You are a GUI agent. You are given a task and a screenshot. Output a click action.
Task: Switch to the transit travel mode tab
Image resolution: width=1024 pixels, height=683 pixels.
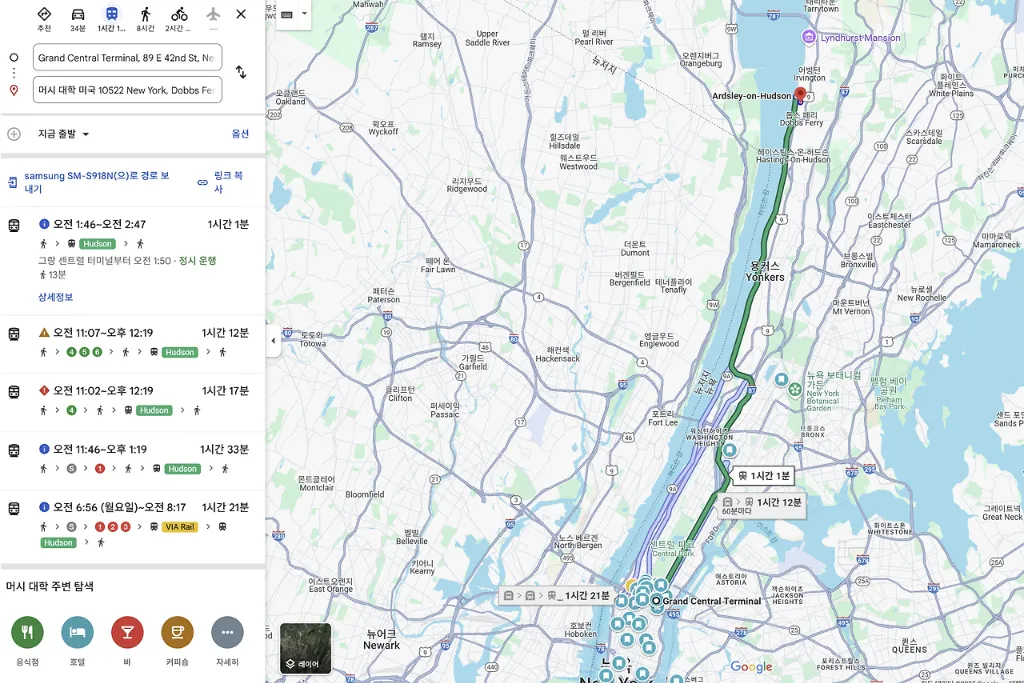point(112,15)
